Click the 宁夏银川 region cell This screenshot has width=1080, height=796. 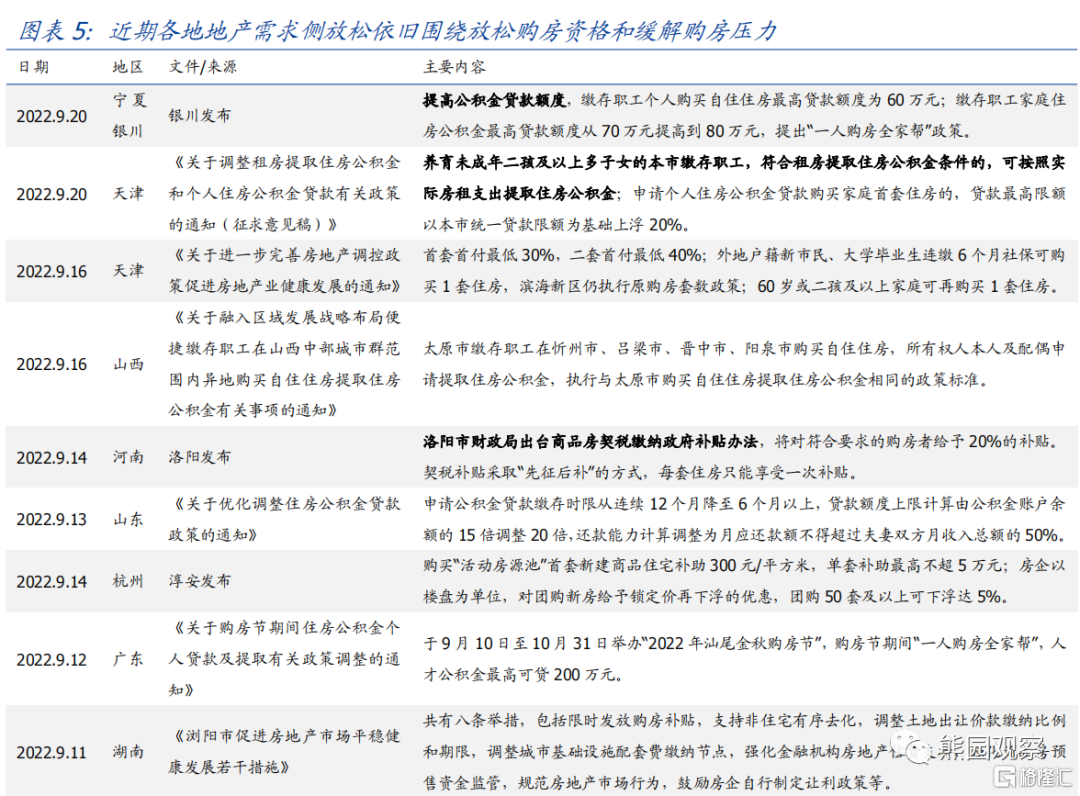(x=129, y=116)
